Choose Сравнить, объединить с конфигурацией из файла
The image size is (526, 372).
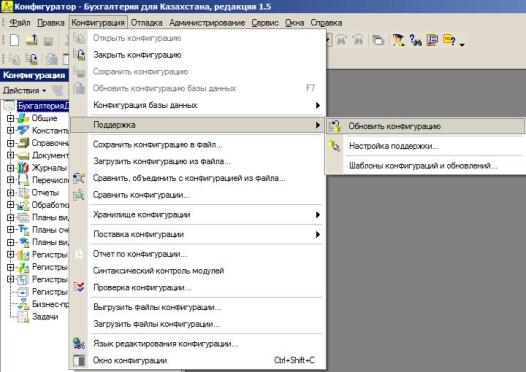(x=198, y=178)
